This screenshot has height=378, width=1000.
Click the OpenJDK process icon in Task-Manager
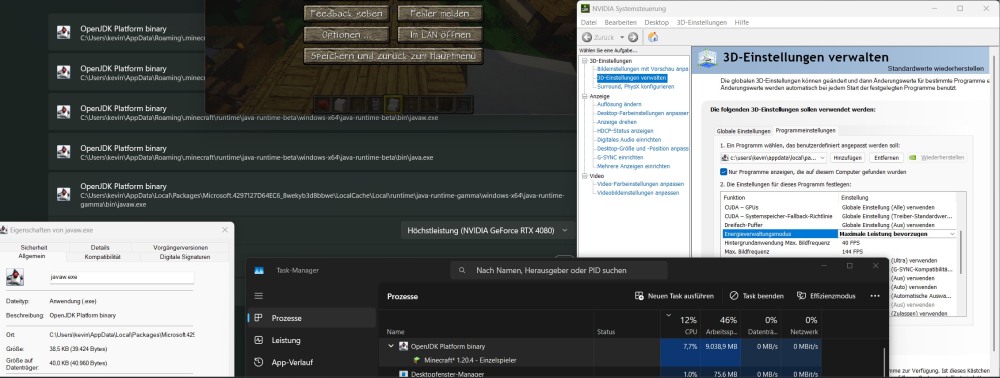point(403,346)
